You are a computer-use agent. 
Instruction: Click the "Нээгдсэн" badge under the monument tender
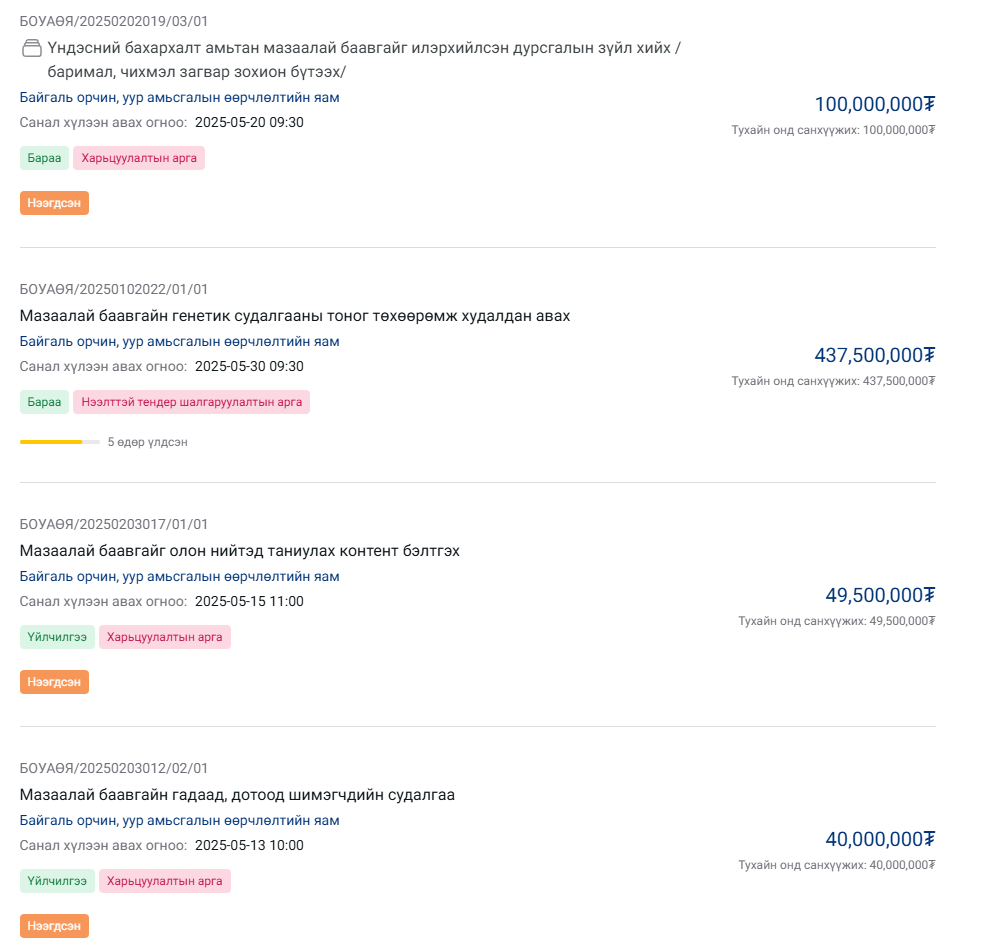point(54,203)
